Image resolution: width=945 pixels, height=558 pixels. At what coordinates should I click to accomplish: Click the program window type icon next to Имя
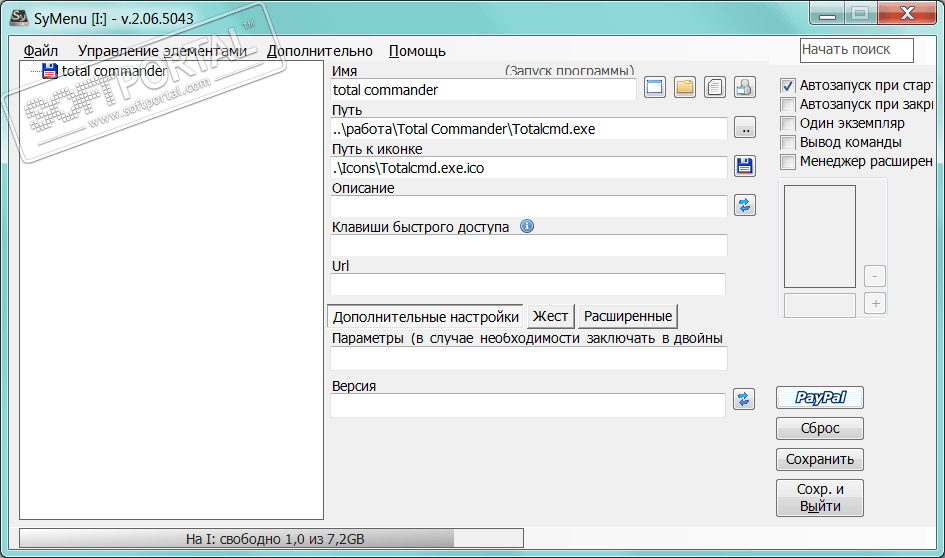[655, 87]
